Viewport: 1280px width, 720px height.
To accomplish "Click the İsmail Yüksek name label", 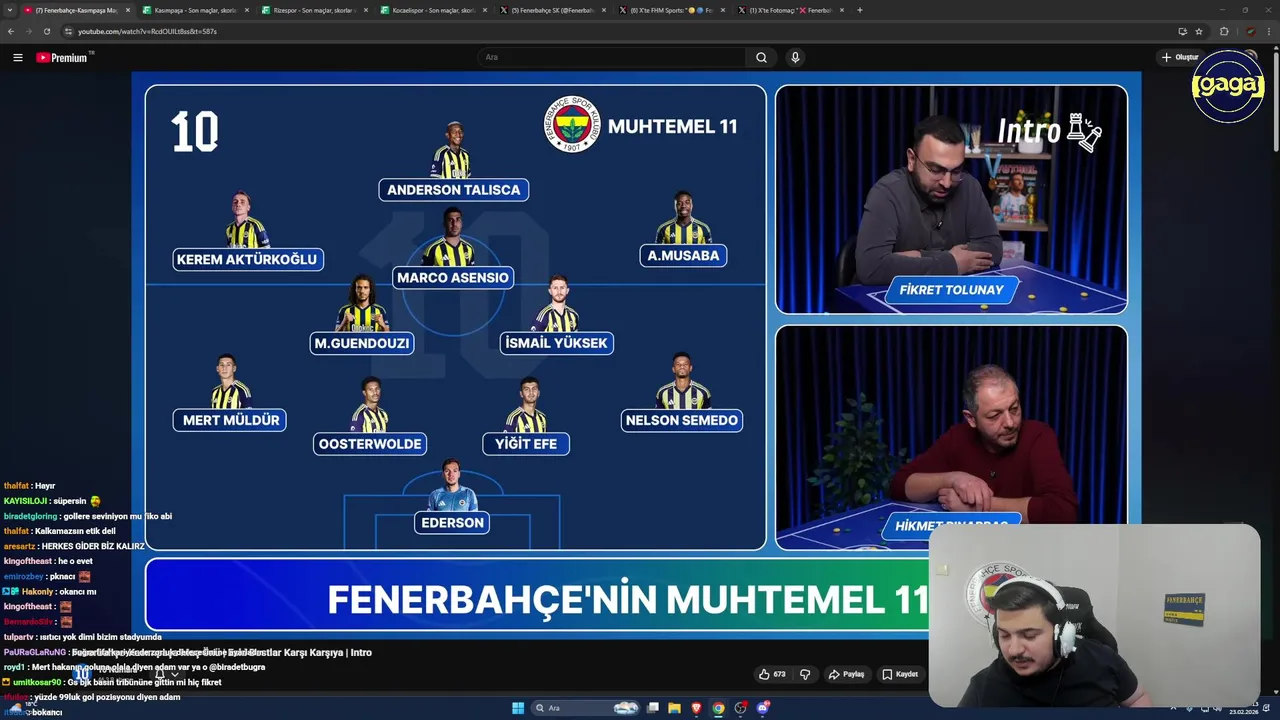I will [557, 343].
